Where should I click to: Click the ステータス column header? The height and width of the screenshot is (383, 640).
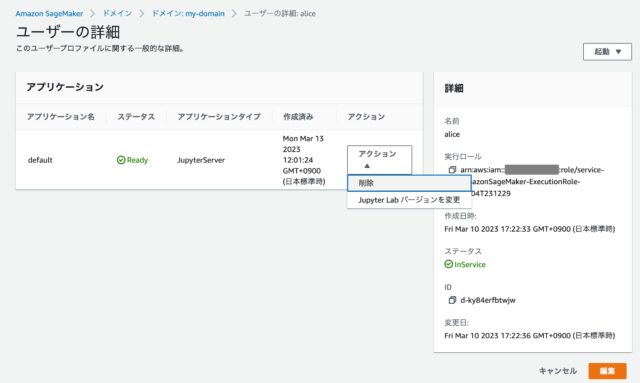point(136,117)
